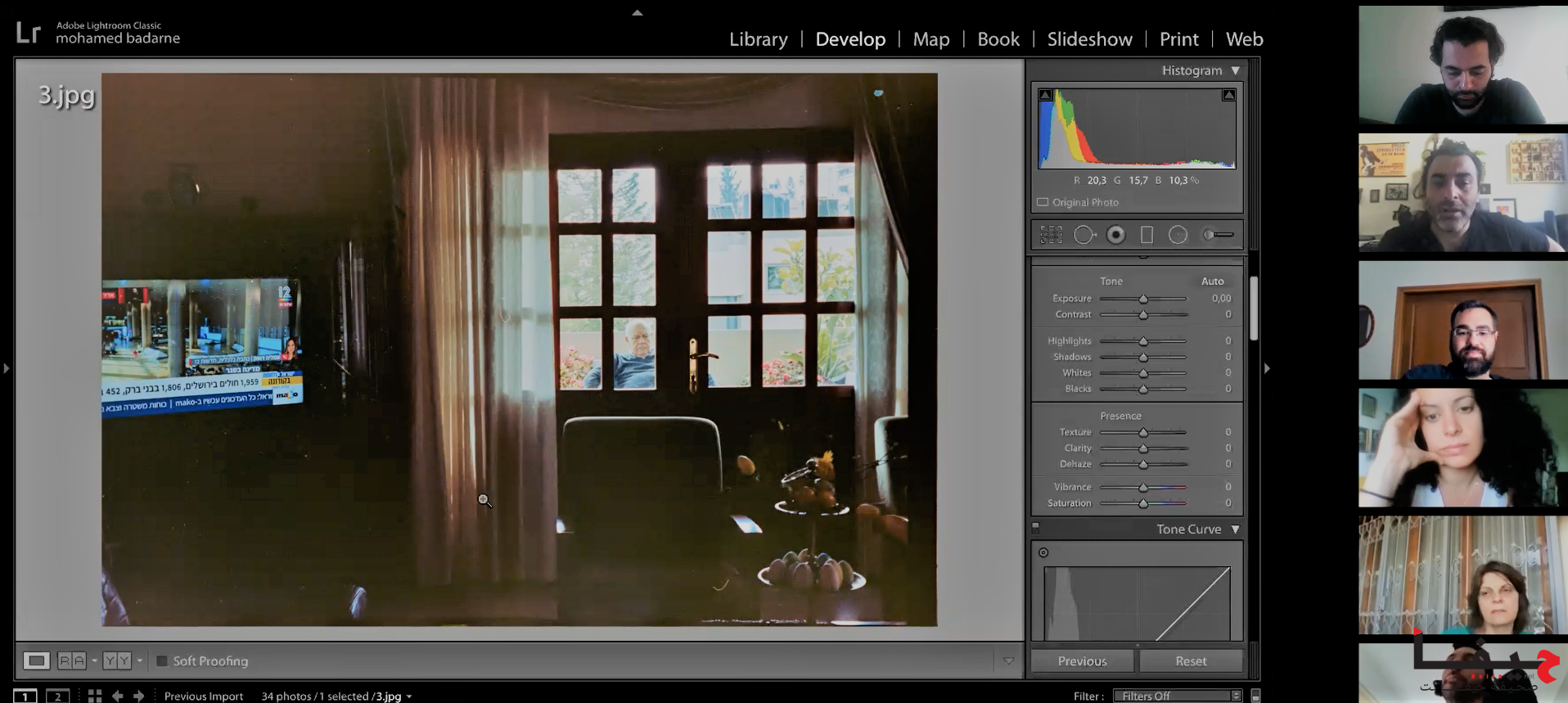1568x703 pixels.
Task: Select the Graduated Filter tool
Action: [1147, 235]
